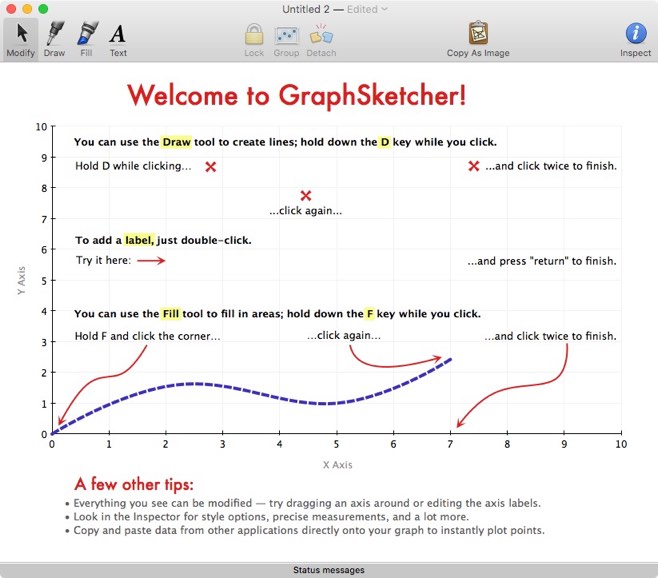Image resolution: width=658 pixels, height=578 pixels.
Task: Click '...and press "return" to finish.' label
Action: click(x=542, y=261)
